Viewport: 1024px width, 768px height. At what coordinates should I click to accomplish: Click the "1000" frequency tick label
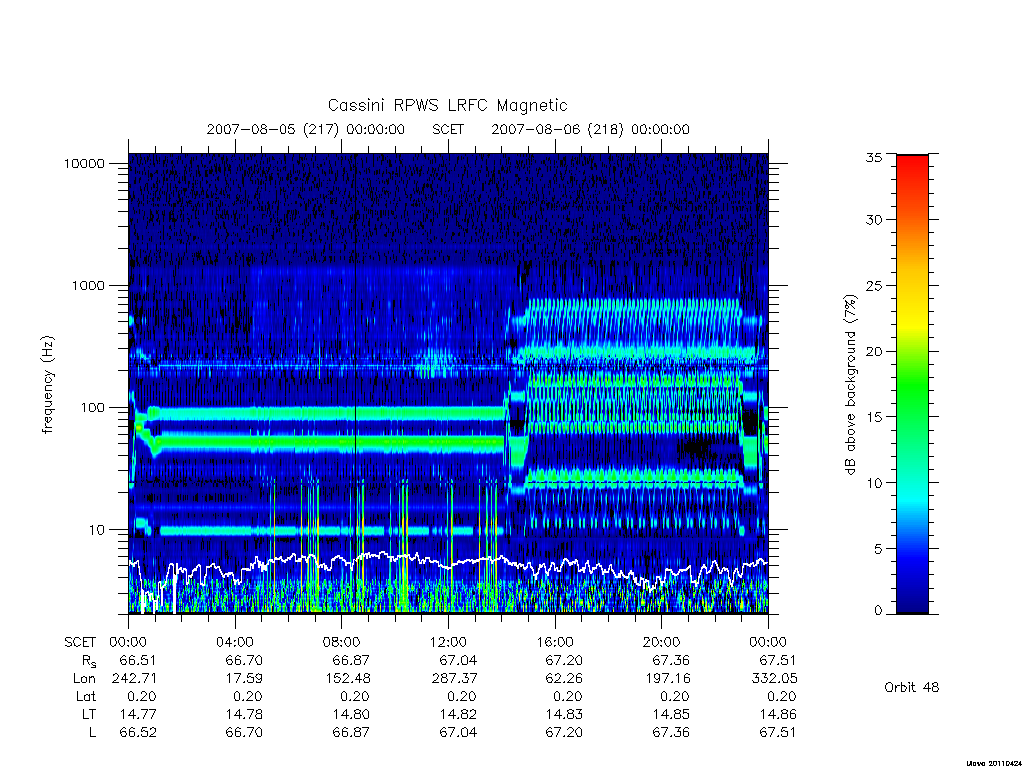pos(88,285)
